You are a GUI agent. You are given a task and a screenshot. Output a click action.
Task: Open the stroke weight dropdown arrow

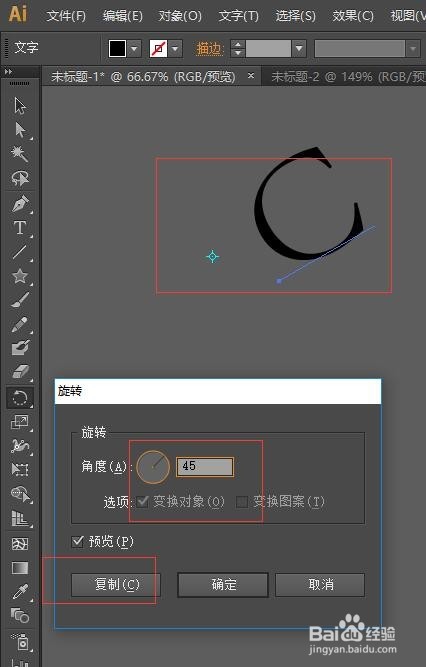coord(299,48)
